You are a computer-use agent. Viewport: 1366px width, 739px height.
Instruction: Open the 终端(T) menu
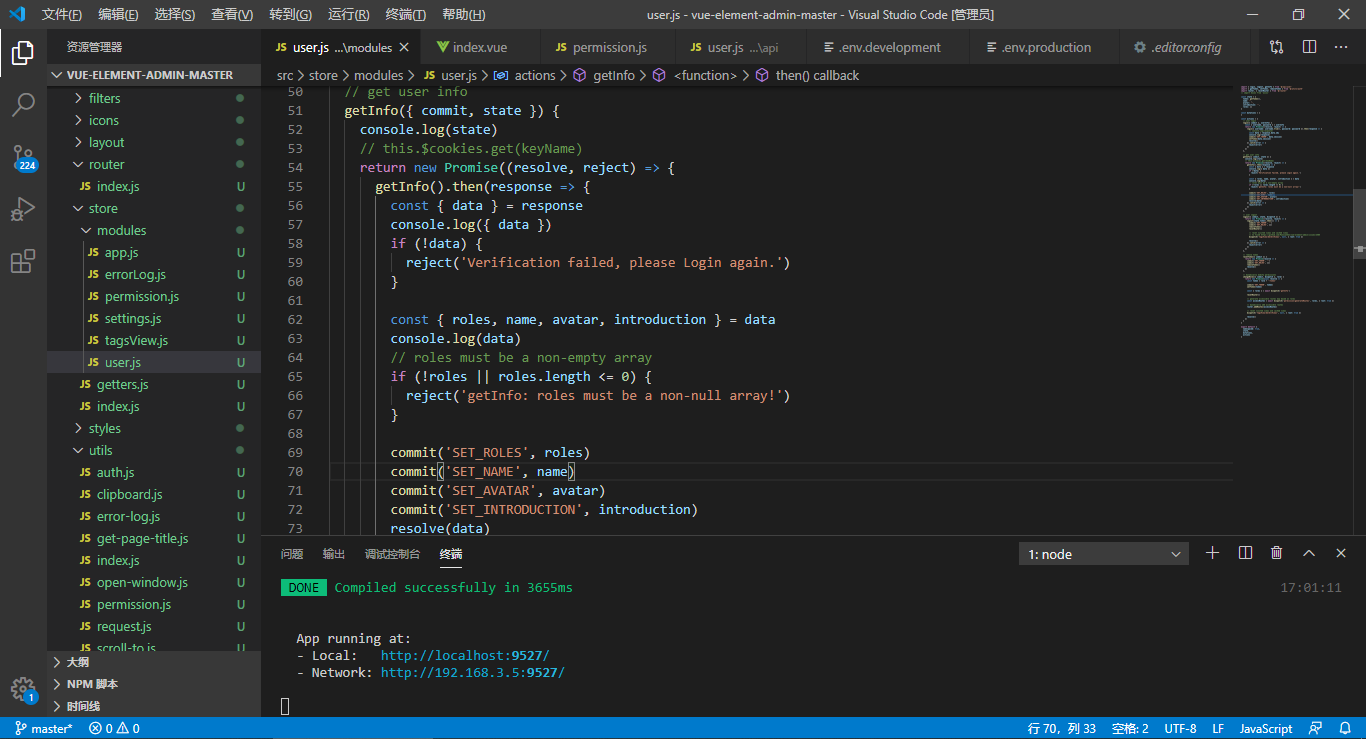(405, 14)
